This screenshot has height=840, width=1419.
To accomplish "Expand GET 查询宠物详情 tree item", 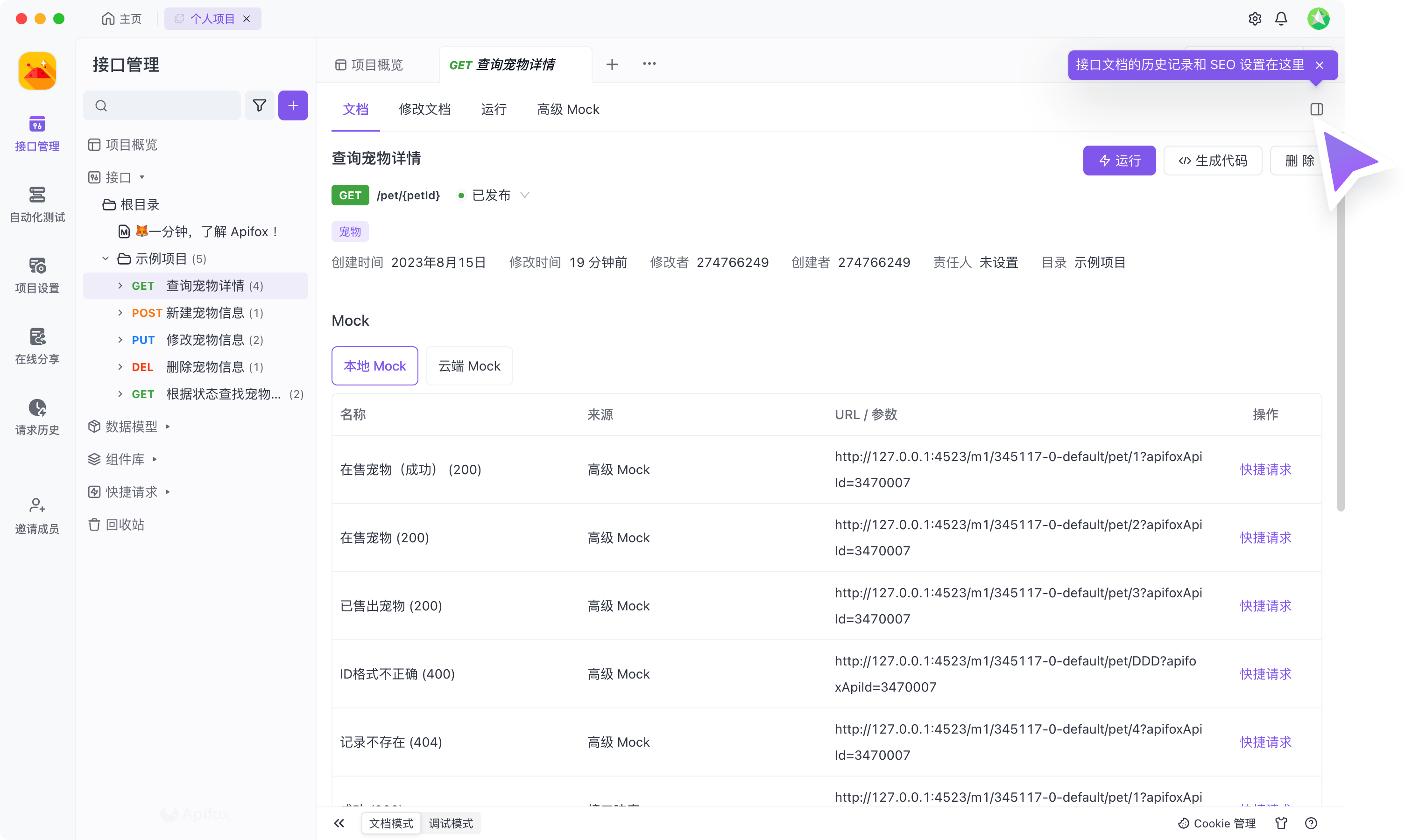I will click(120, 285).
